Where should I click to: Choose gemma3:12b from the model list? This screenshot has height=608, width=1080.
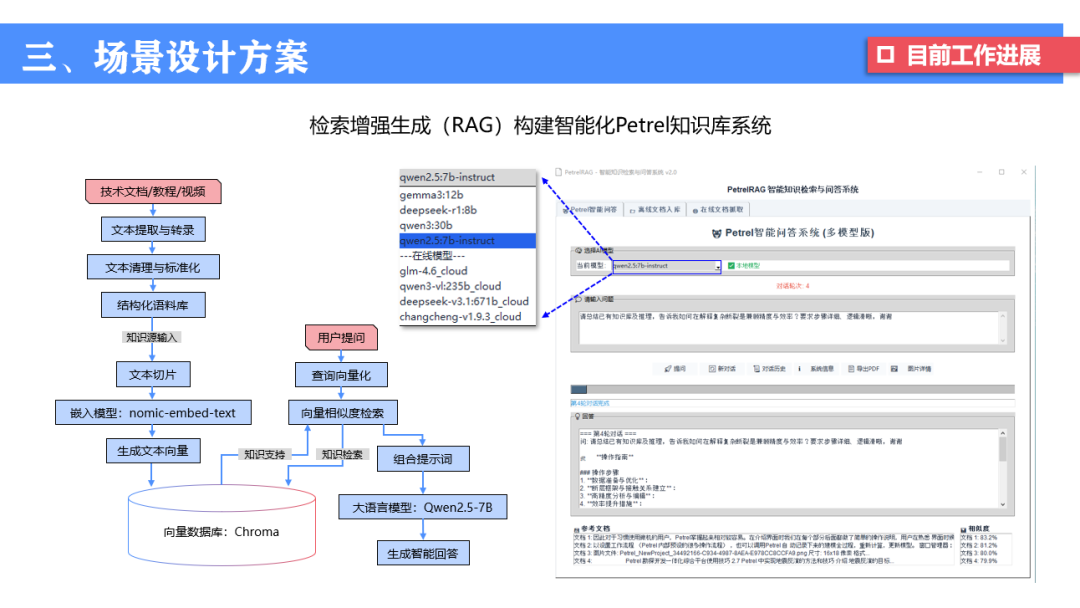(431, 195)
